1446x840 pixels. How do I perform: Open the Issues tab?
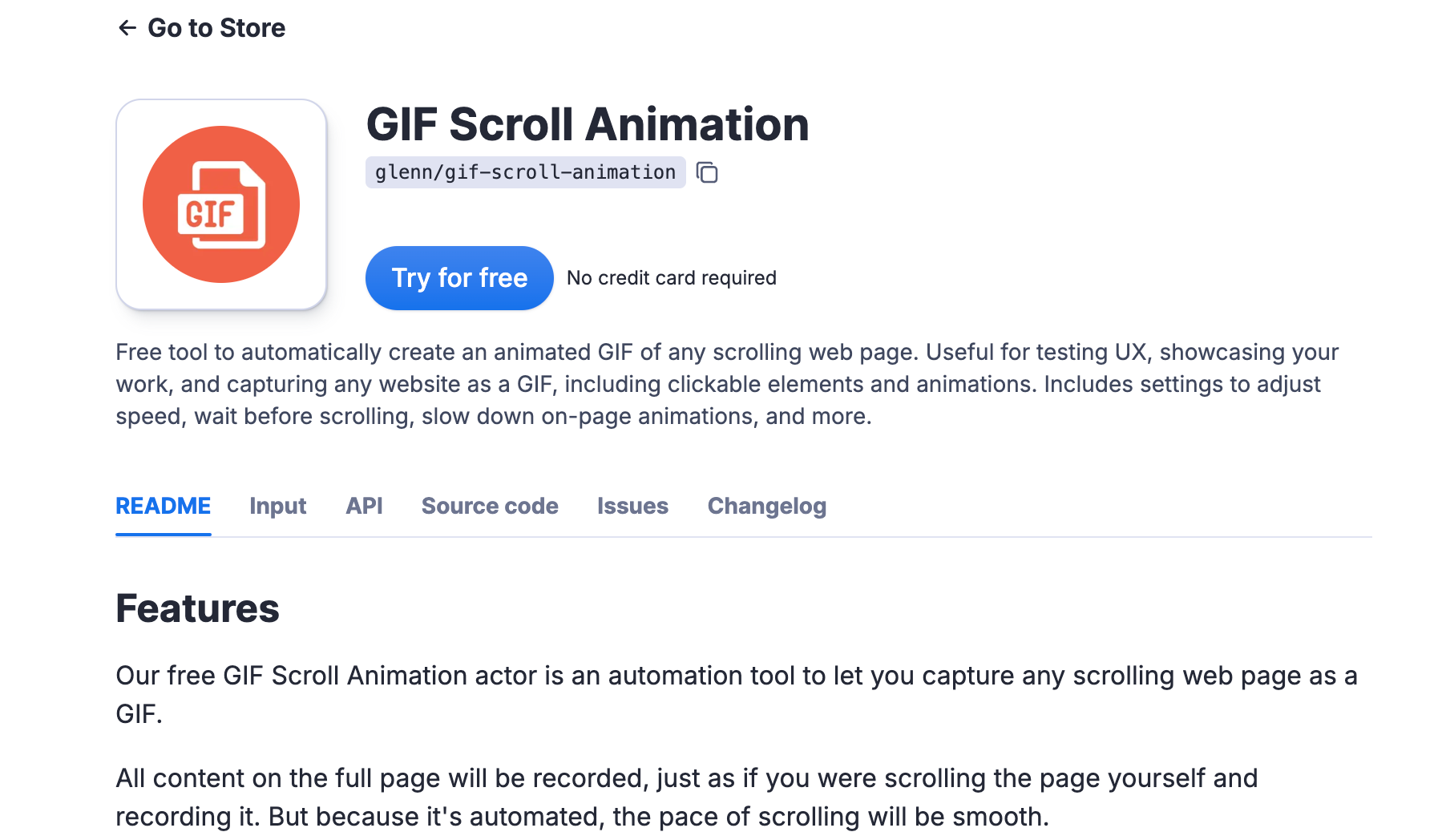(x=632, y=506)
